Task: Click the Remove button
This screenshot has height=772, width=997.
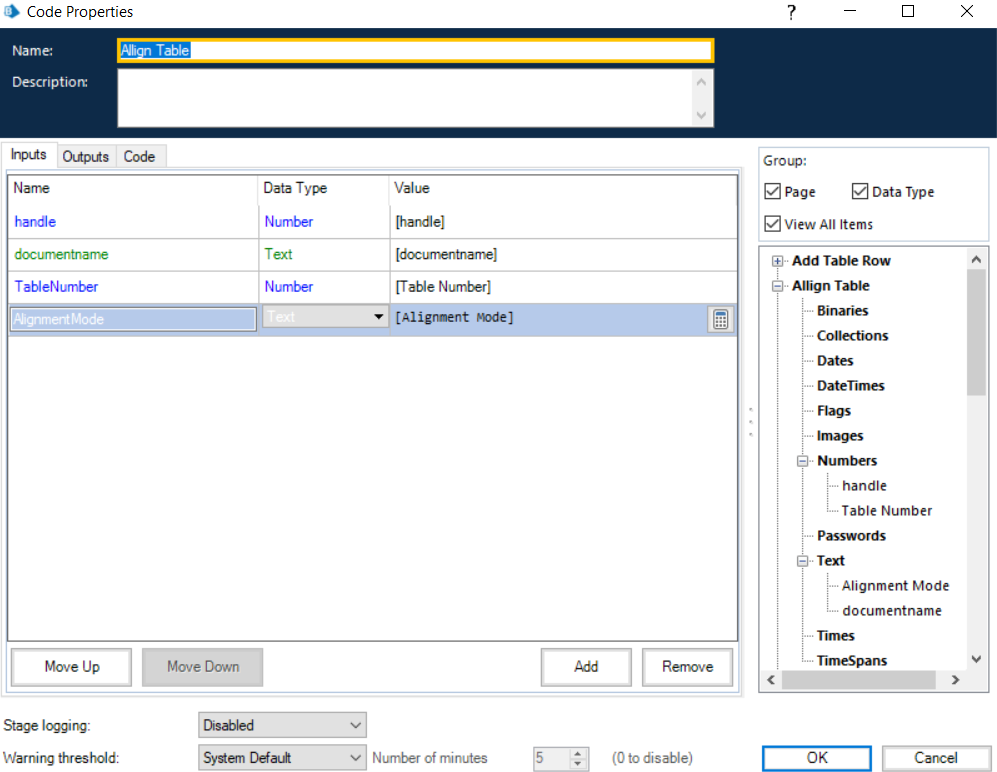Action: tap(687, 667)
